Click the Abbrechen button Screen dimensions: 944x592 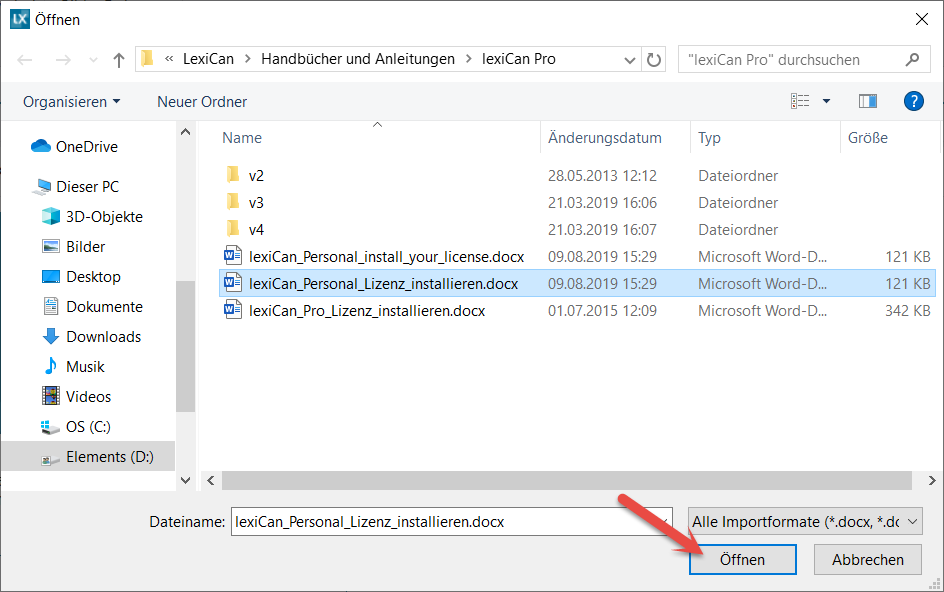[x=868, y=560]
